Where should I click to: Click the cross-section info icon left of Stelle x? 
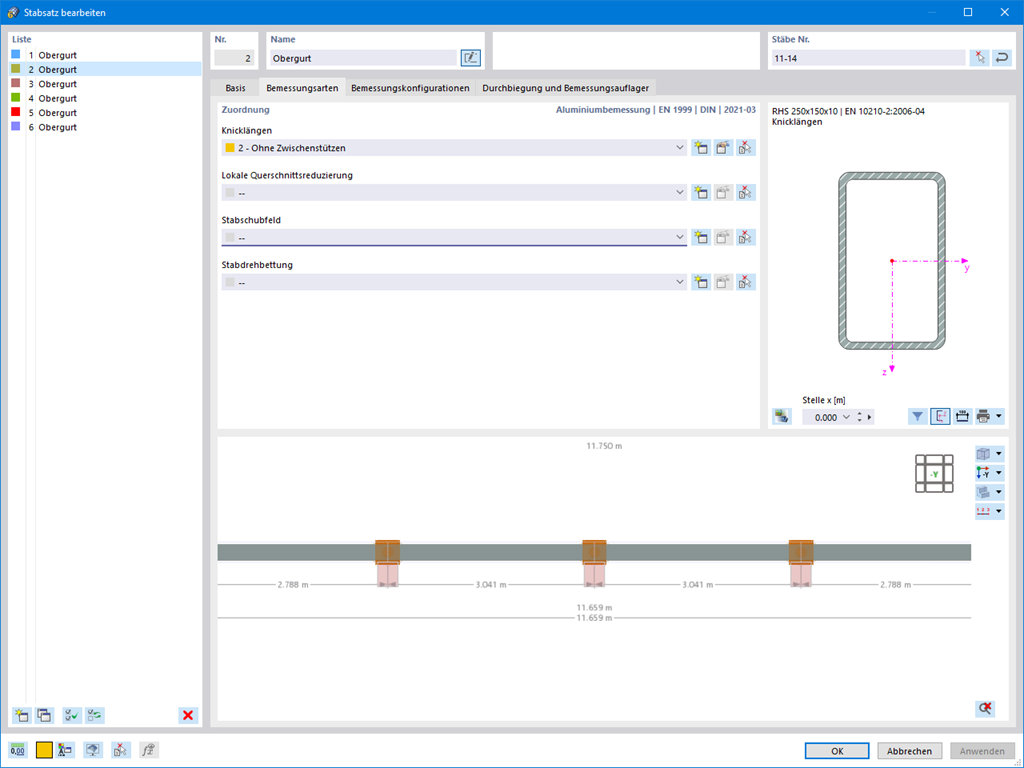(x=782, y=417)
